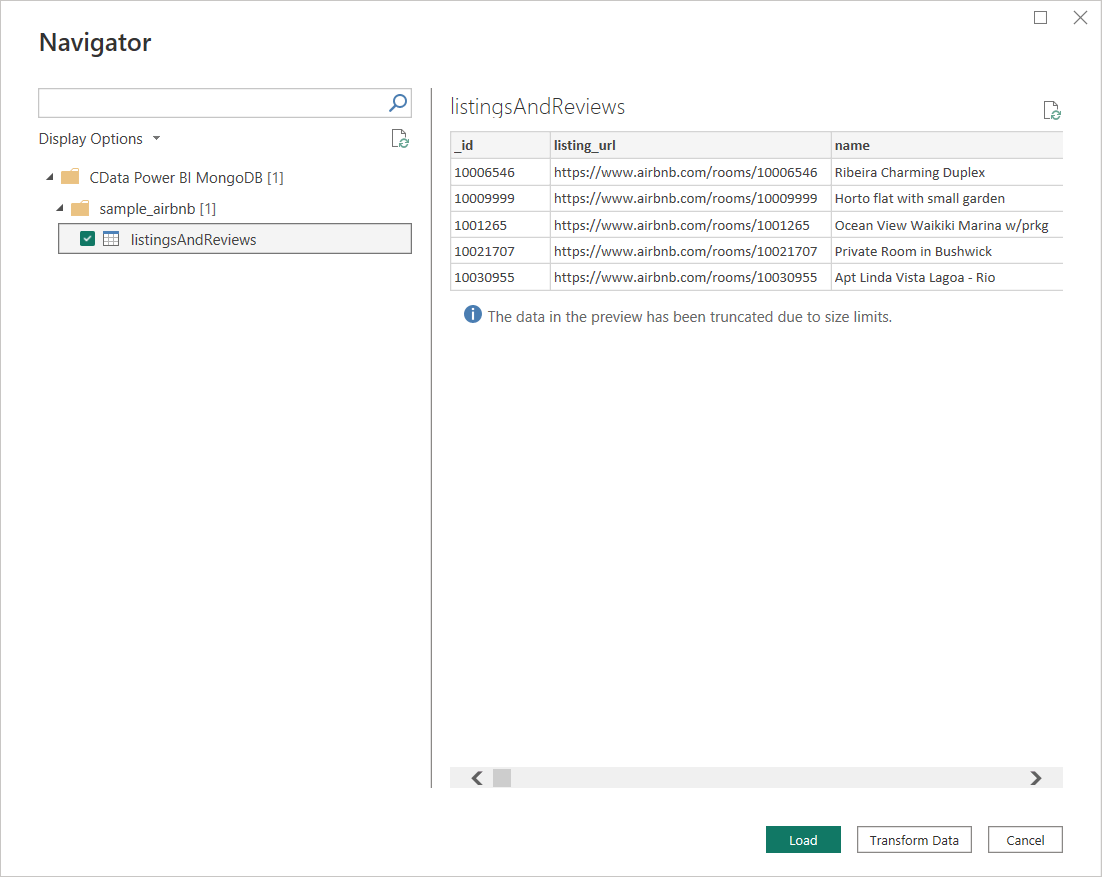Click the CData Power BI MongoDB folder icon

68,177
